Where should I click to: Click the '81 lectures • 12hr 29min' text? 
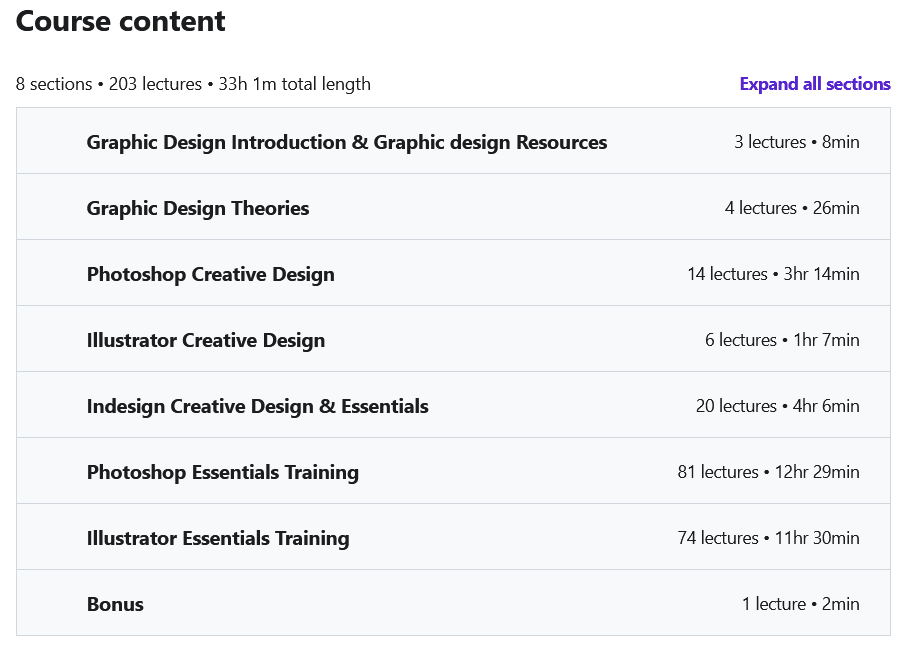(x=768, y=472)
